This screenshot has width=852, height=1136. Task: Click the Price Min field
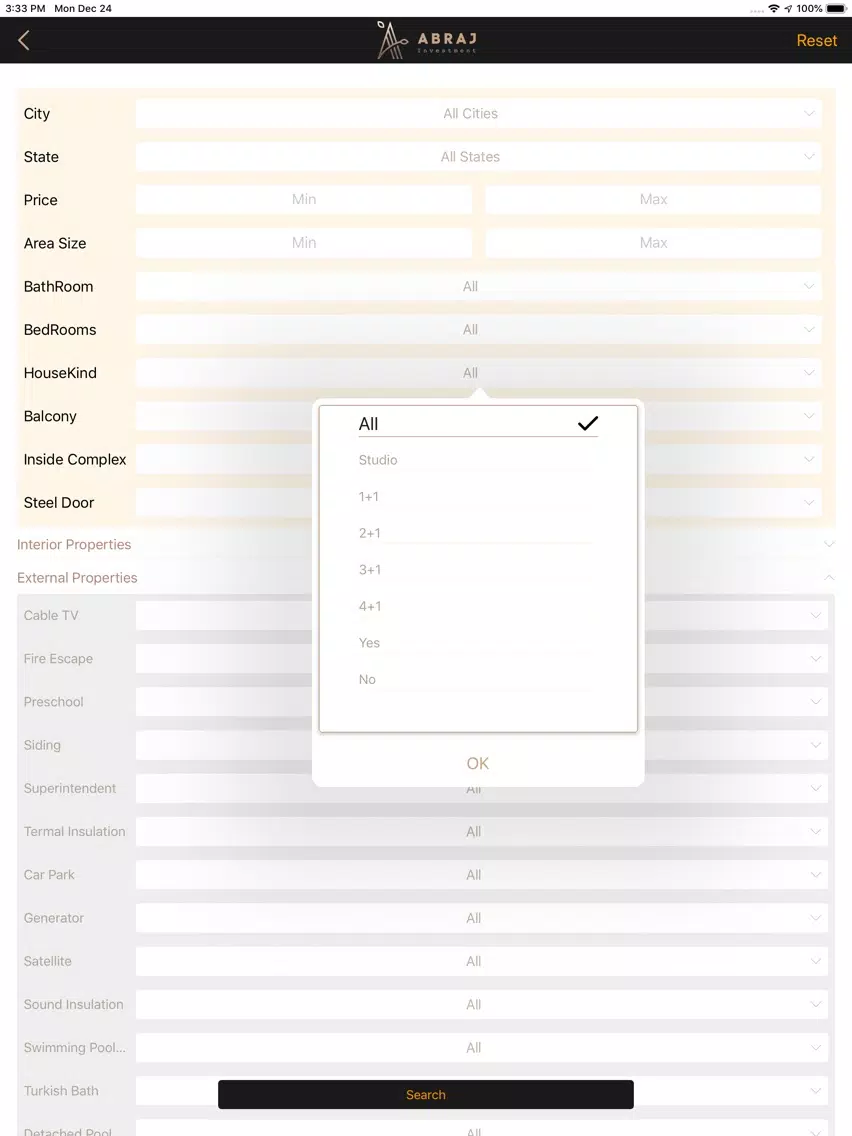pos(304,199)
